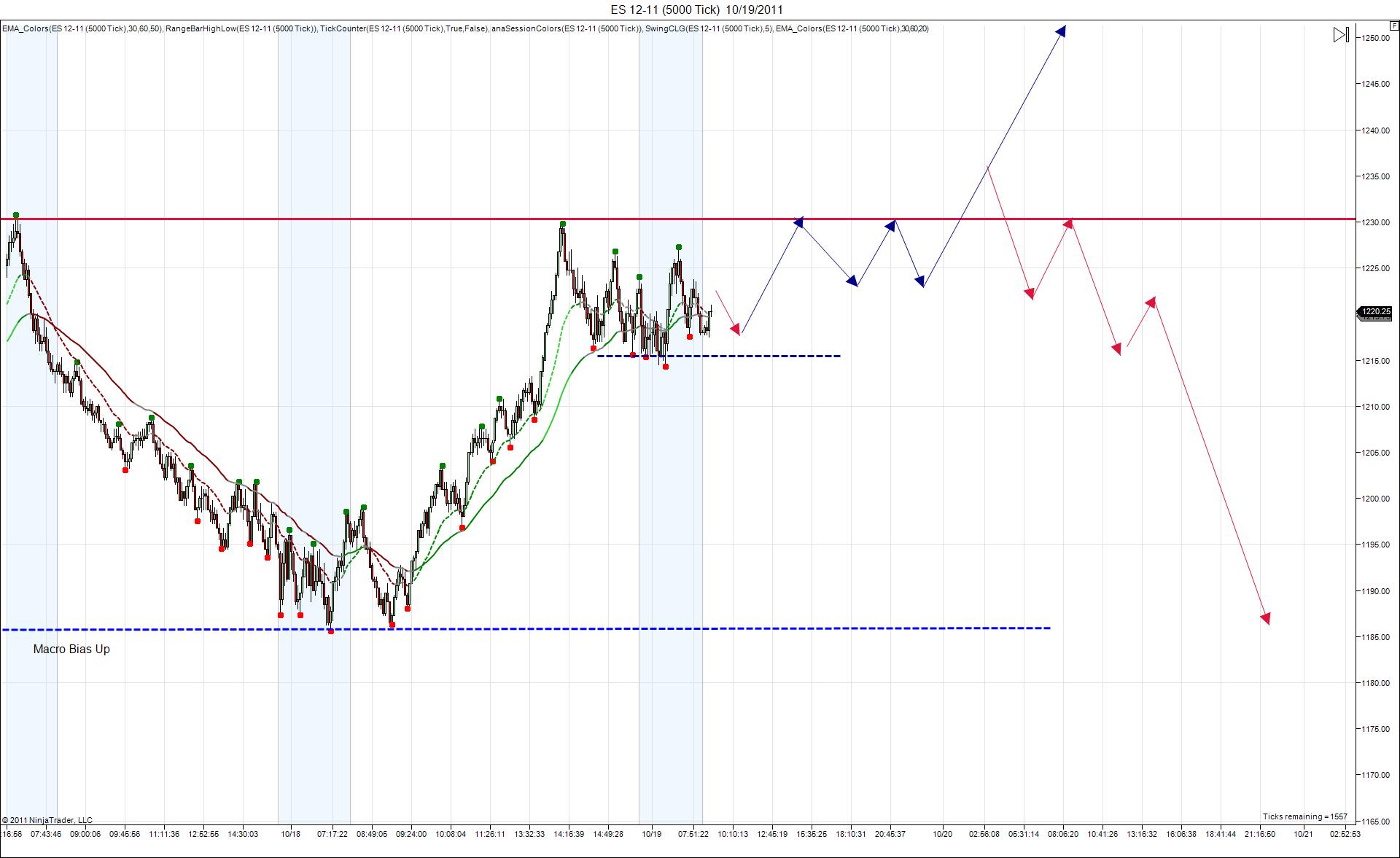This screenshot has height=858, width=1400.
Task: Click the 1175.00 price axis label
Action: [x=1375, y=729]
